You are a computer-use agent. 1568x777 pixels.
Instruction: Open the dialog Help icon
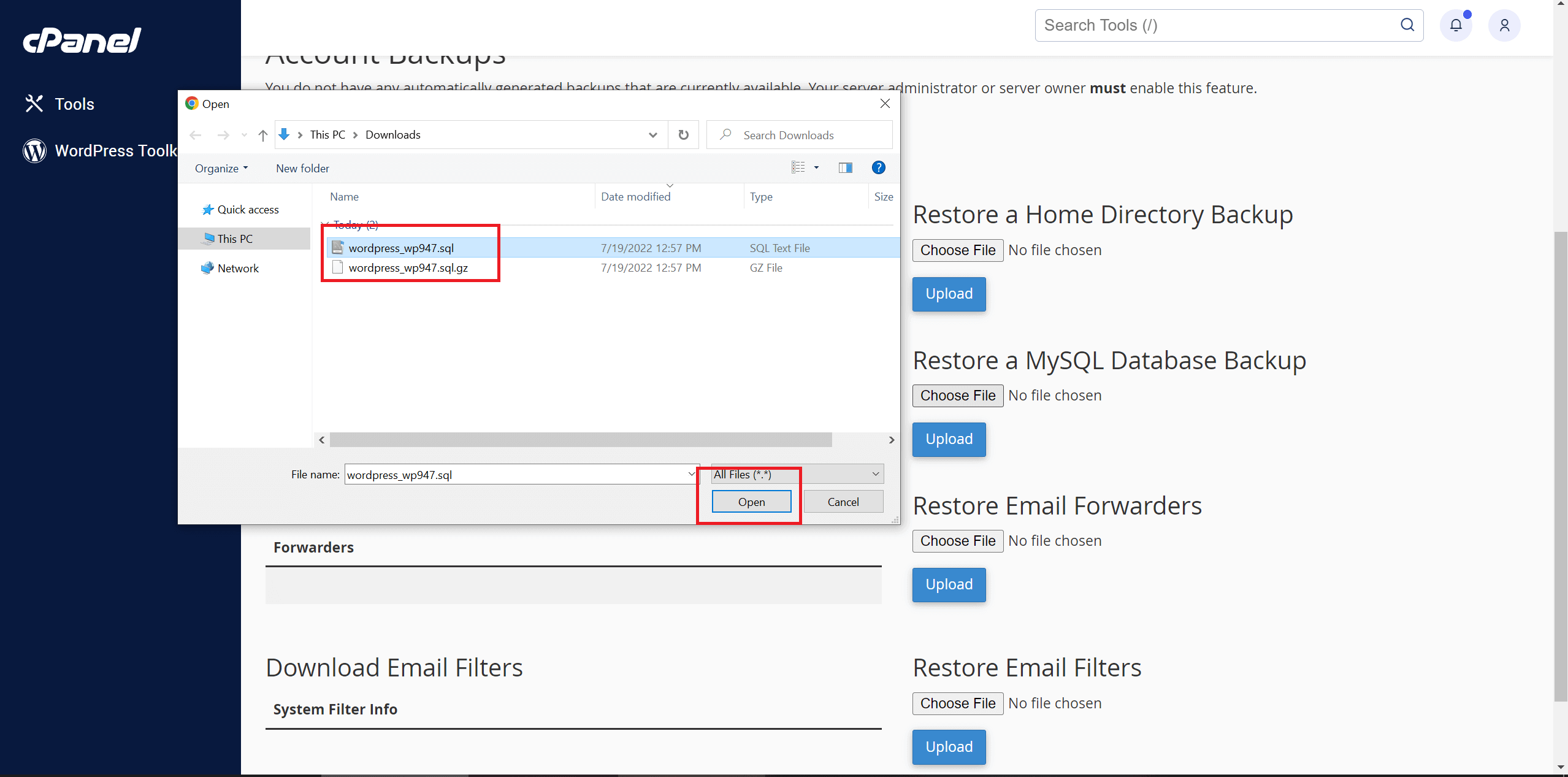coord(878,167)
